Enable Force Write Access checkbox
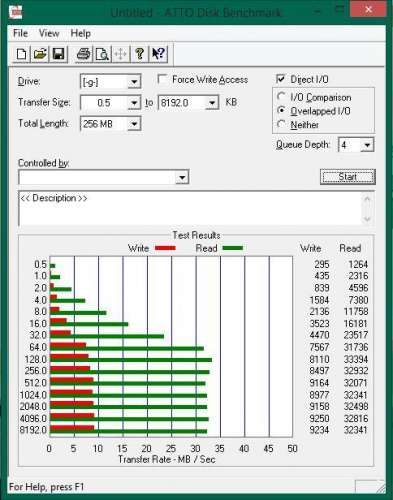This screenshot has width=393, height=500. coord(162,79)
